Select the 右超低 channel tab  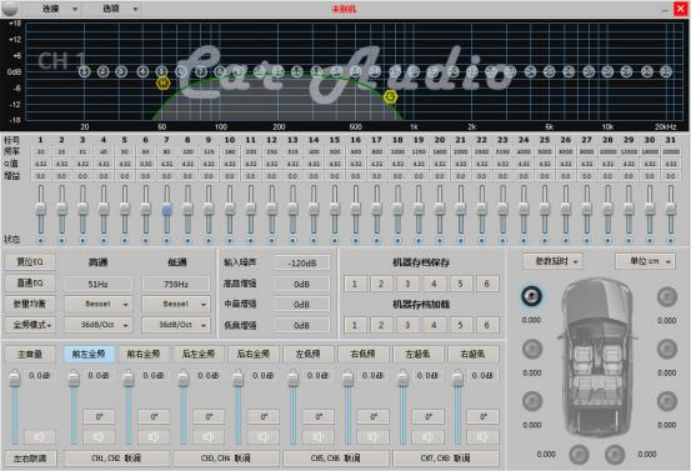[x=473, y=354]
